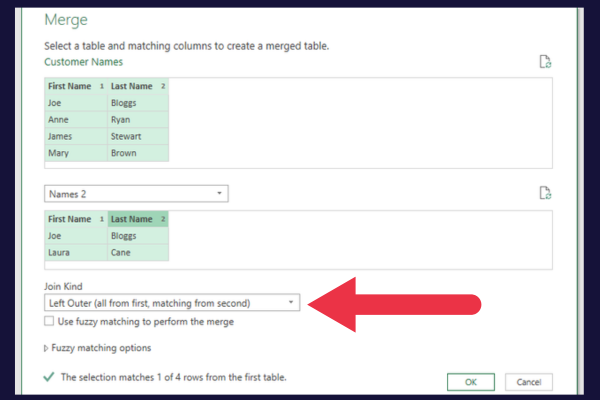Click the cell containing Cane
This screenshot has height=400, width=600.
click(138, 253)
